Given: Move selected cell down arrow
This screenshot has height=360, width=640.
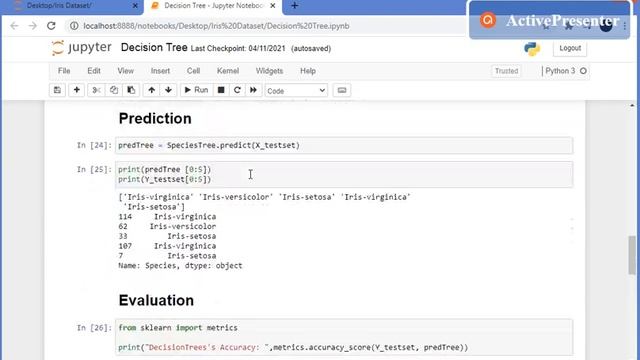Looking at the screenshot, I should point(168,90).
